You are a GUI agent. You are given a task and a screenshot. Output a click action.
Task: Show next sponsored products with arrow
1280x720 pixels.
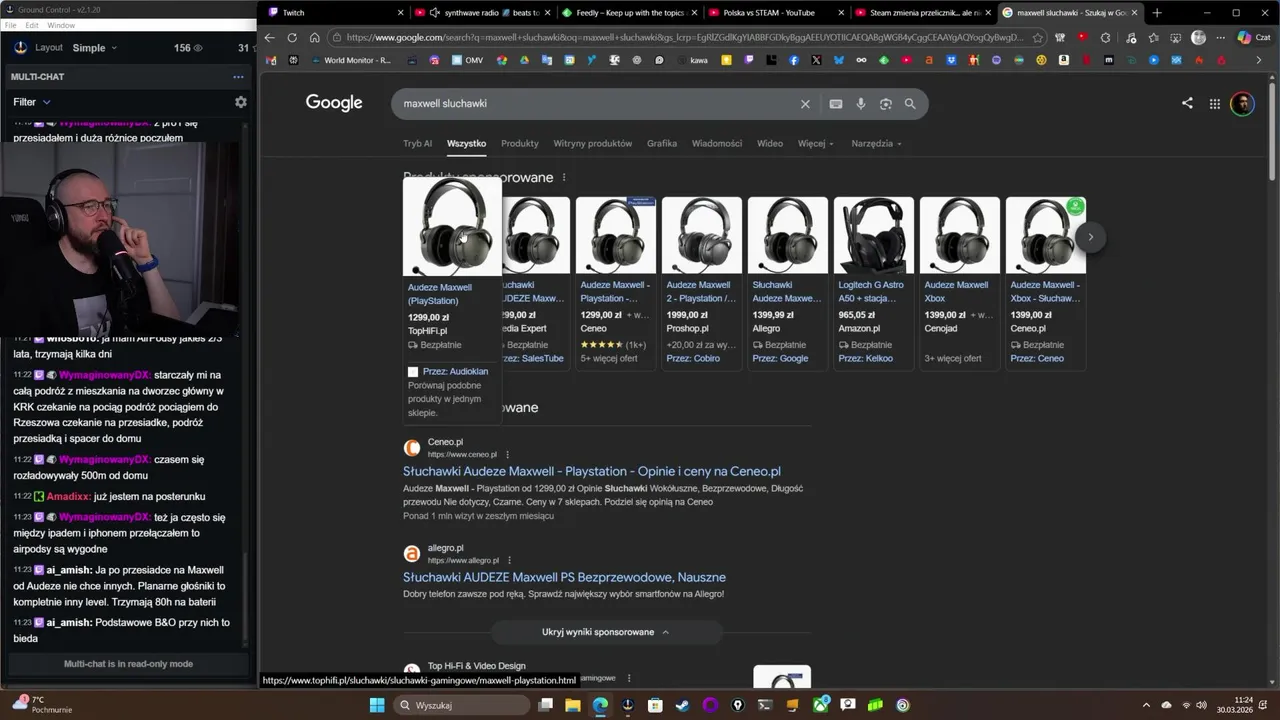tap(1091, 237)
